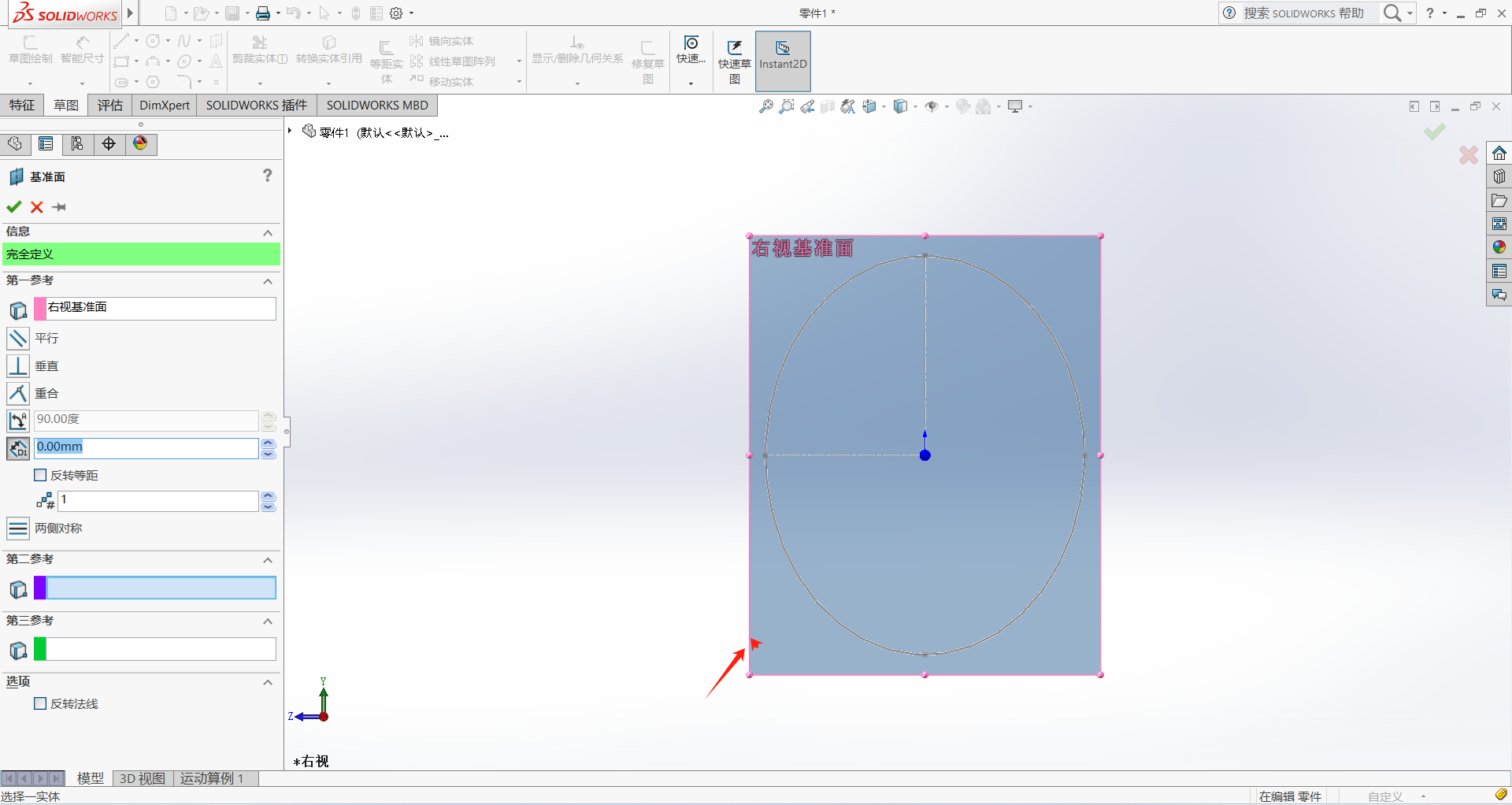The width and height of the screenshot is (1512, 805).
Task: Open the 运动算例 1 bottom tab
Action: point(213,778)
